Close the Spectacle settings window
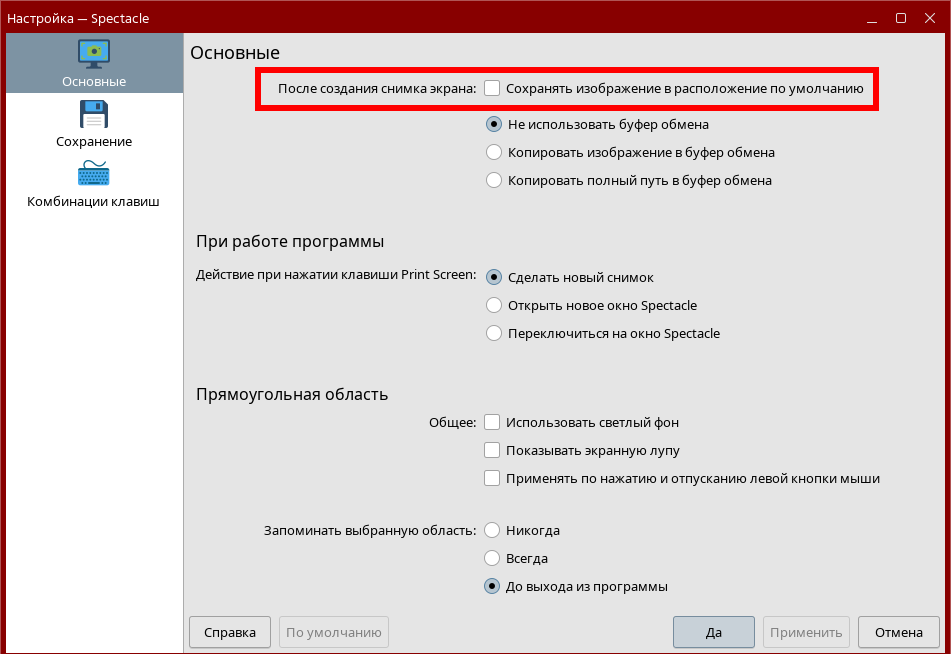 [x=929, y=18]
